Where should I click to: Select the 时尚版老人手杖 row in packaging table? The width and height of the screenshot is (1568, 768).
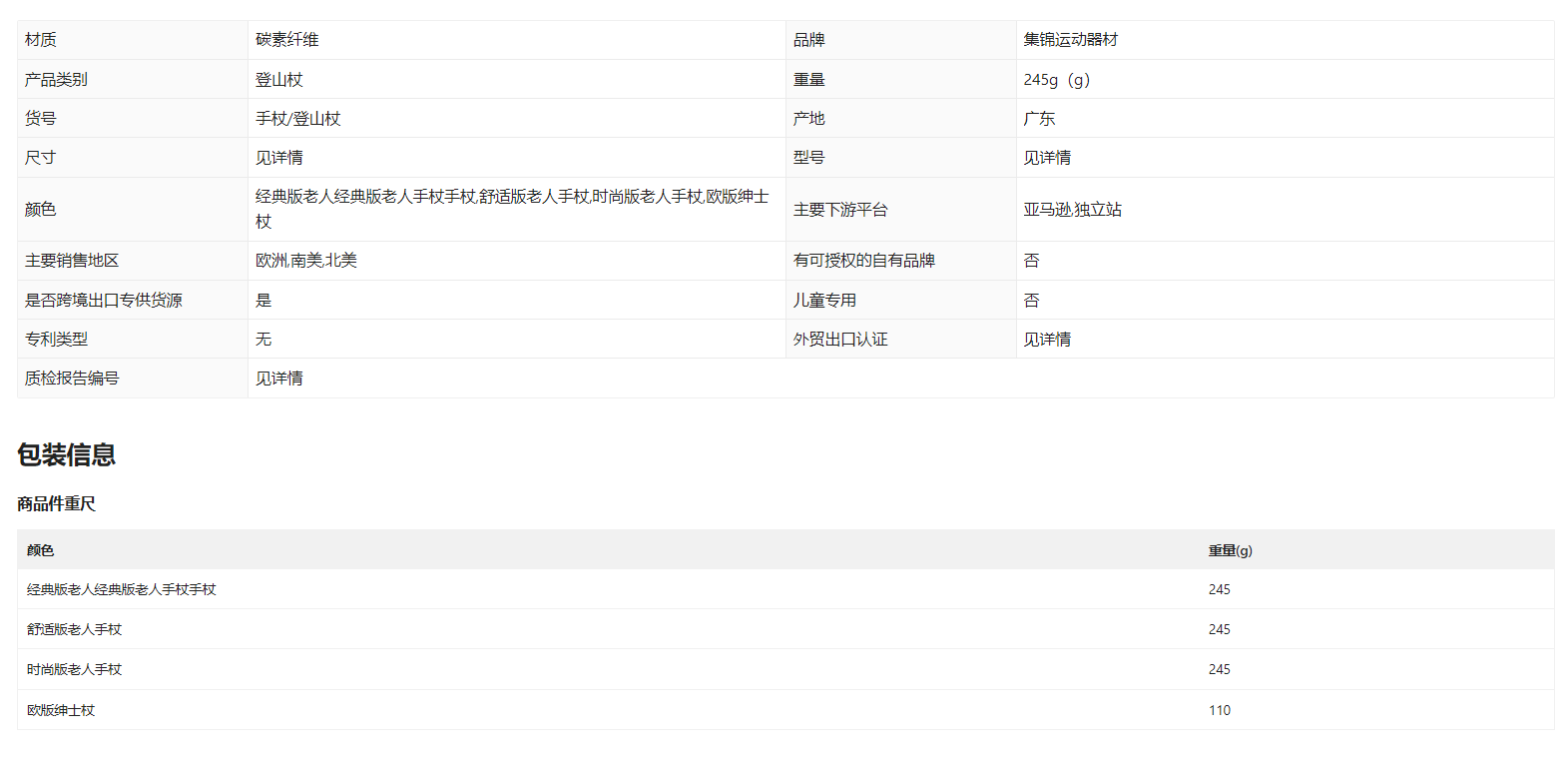coord(74,669)
